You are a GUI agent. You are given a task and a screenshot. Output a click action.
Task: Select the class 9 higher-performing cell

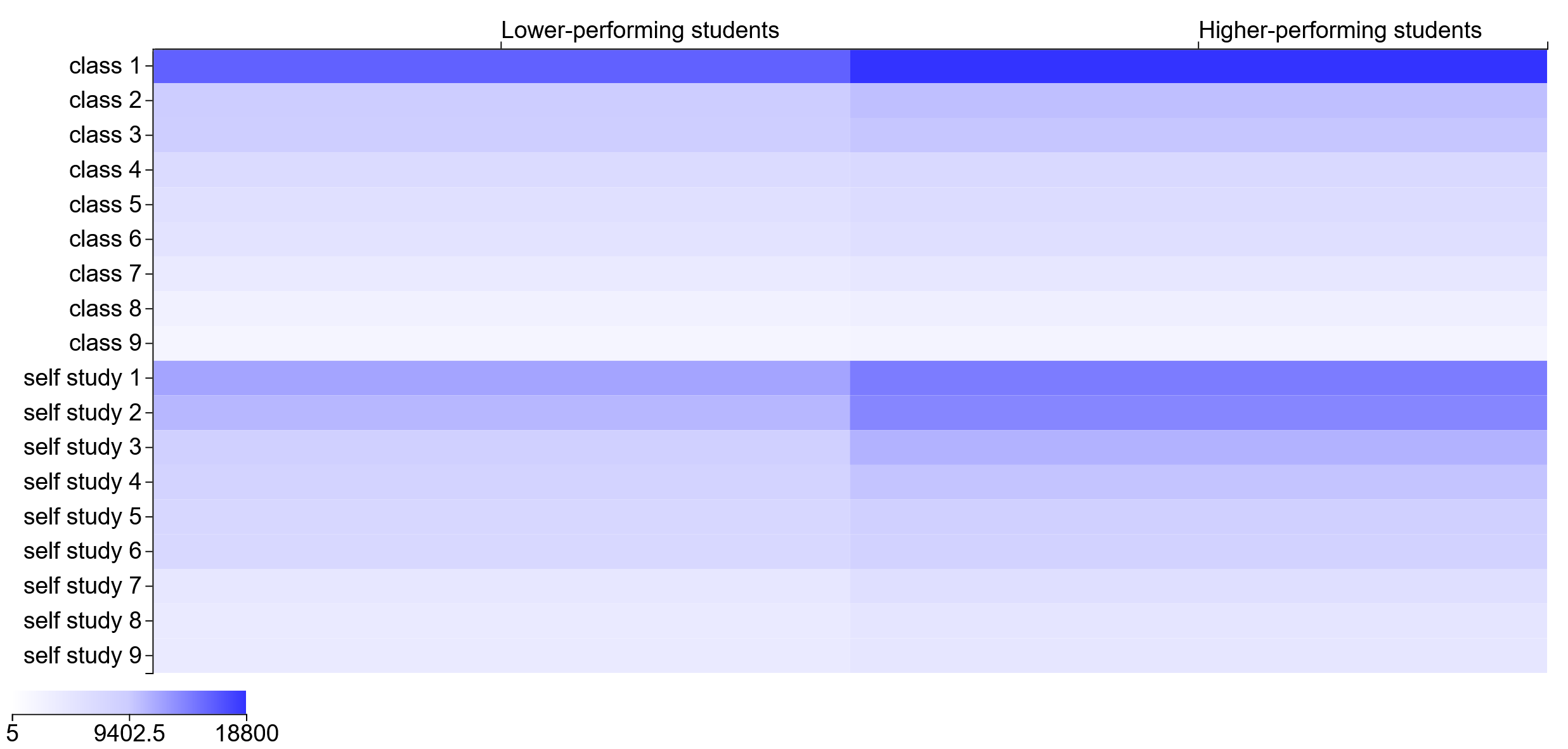click(1198, 343)
